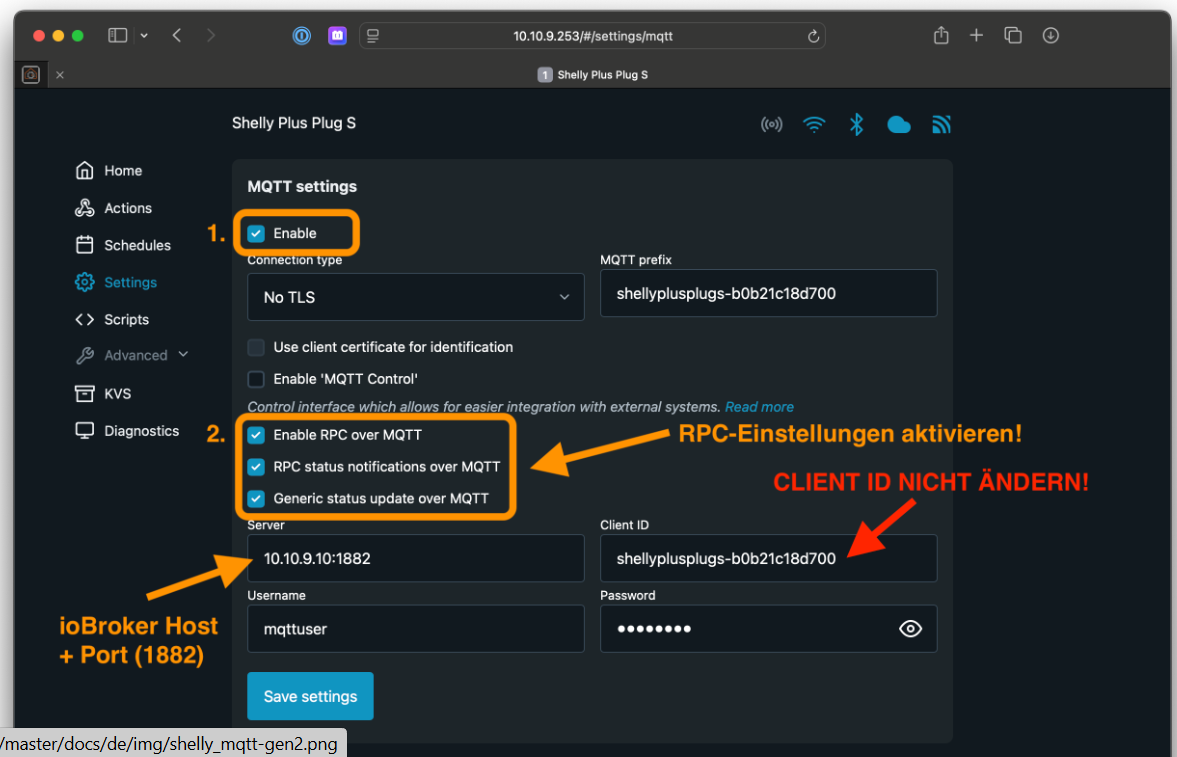
Task: Open the Read more link
Action: point(759,407)
